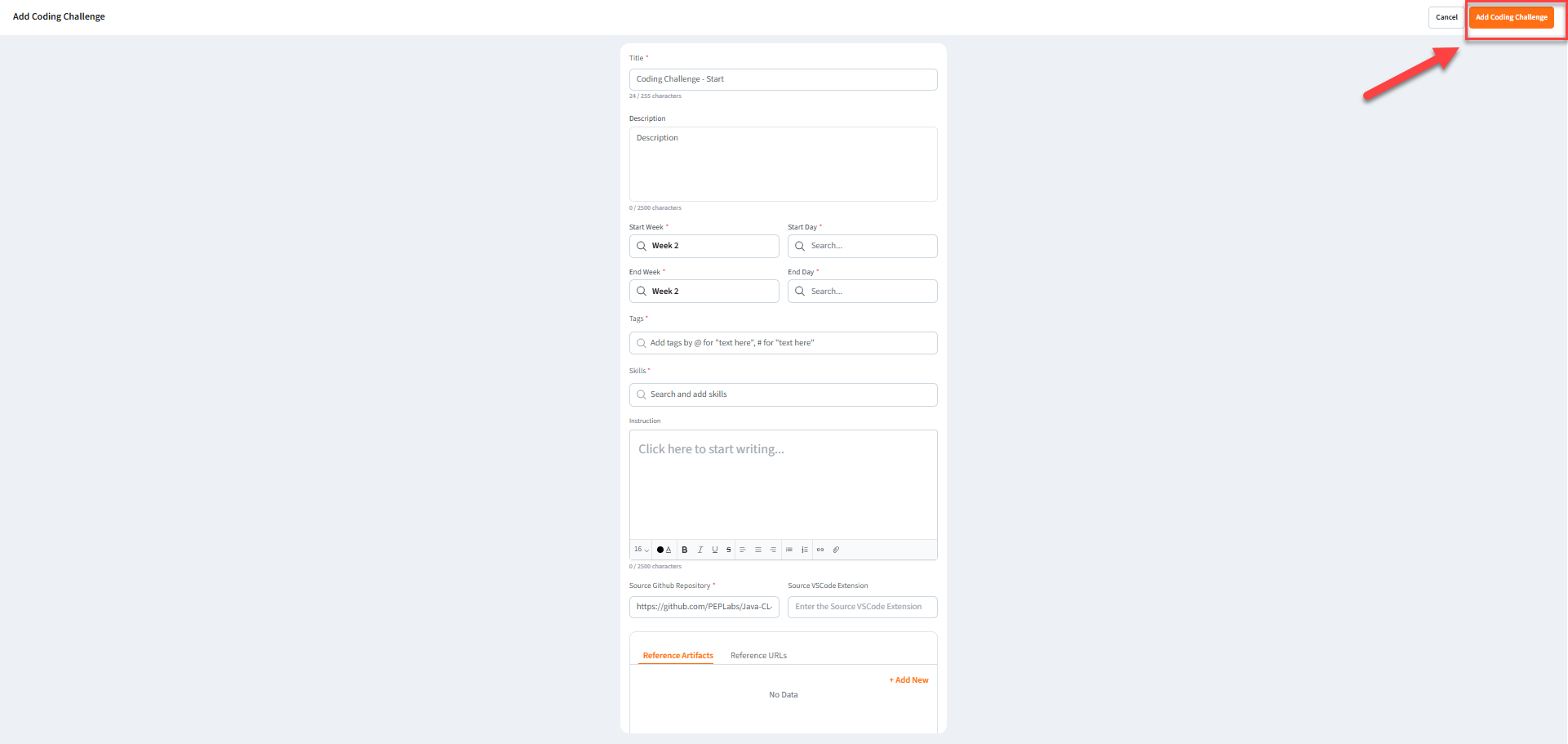This screenshot has width=1568, height=744.
Task: Open the Start Week dropdown
Action: [x=704, y=246]
